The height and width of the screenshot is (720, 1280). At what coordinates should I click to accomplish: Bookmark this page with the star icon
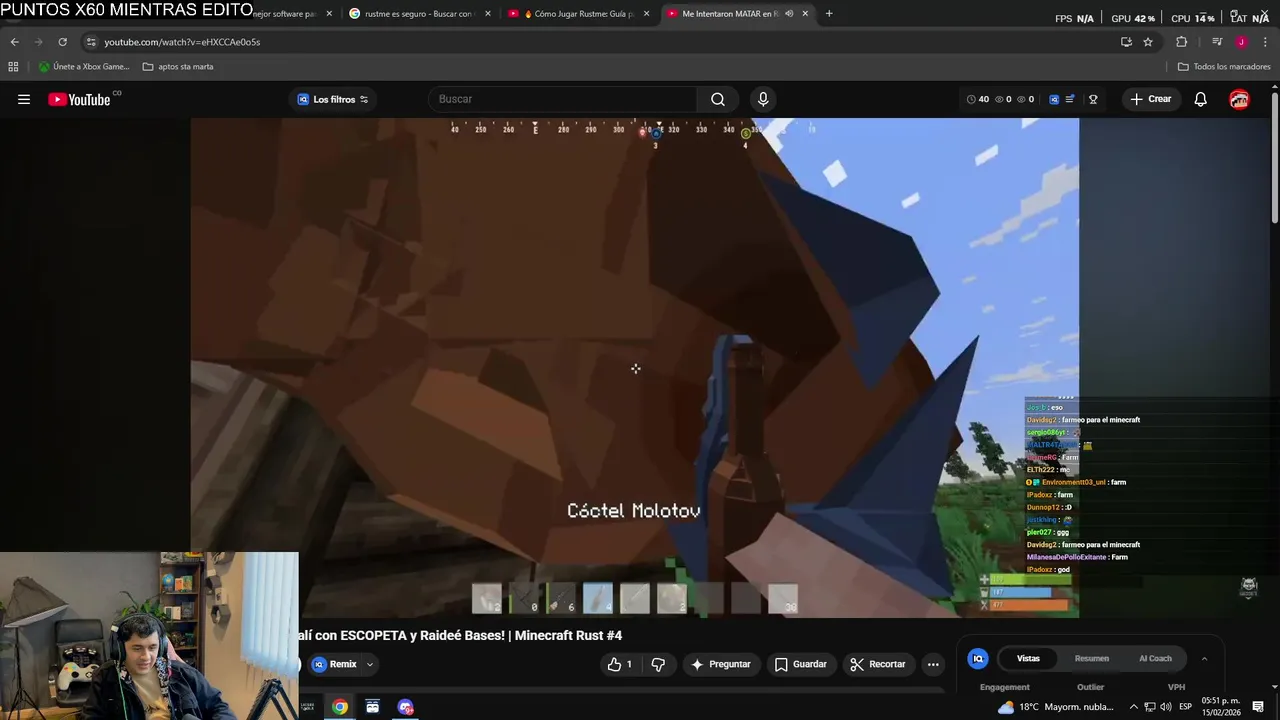click(1148, 42)
